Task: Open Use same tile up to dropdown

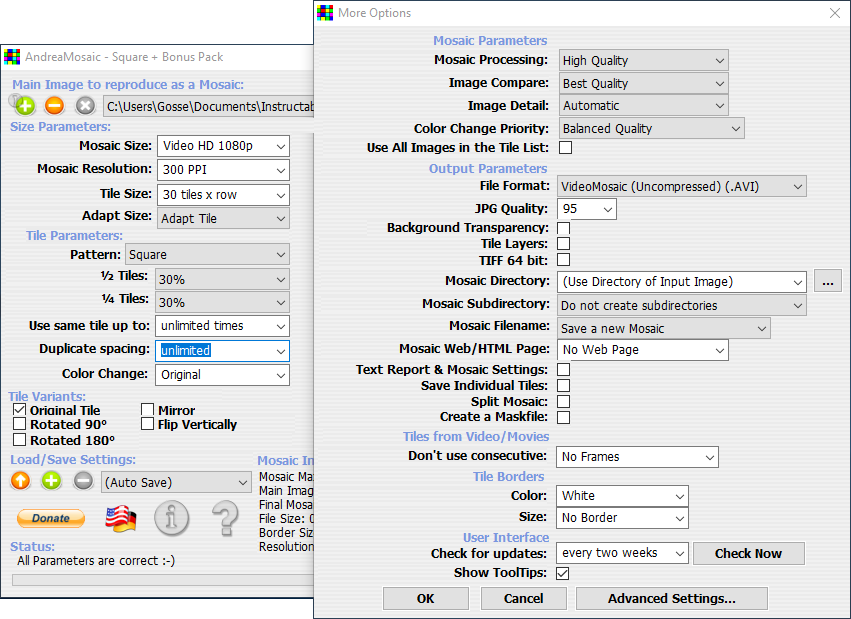Action: [222, 326]
